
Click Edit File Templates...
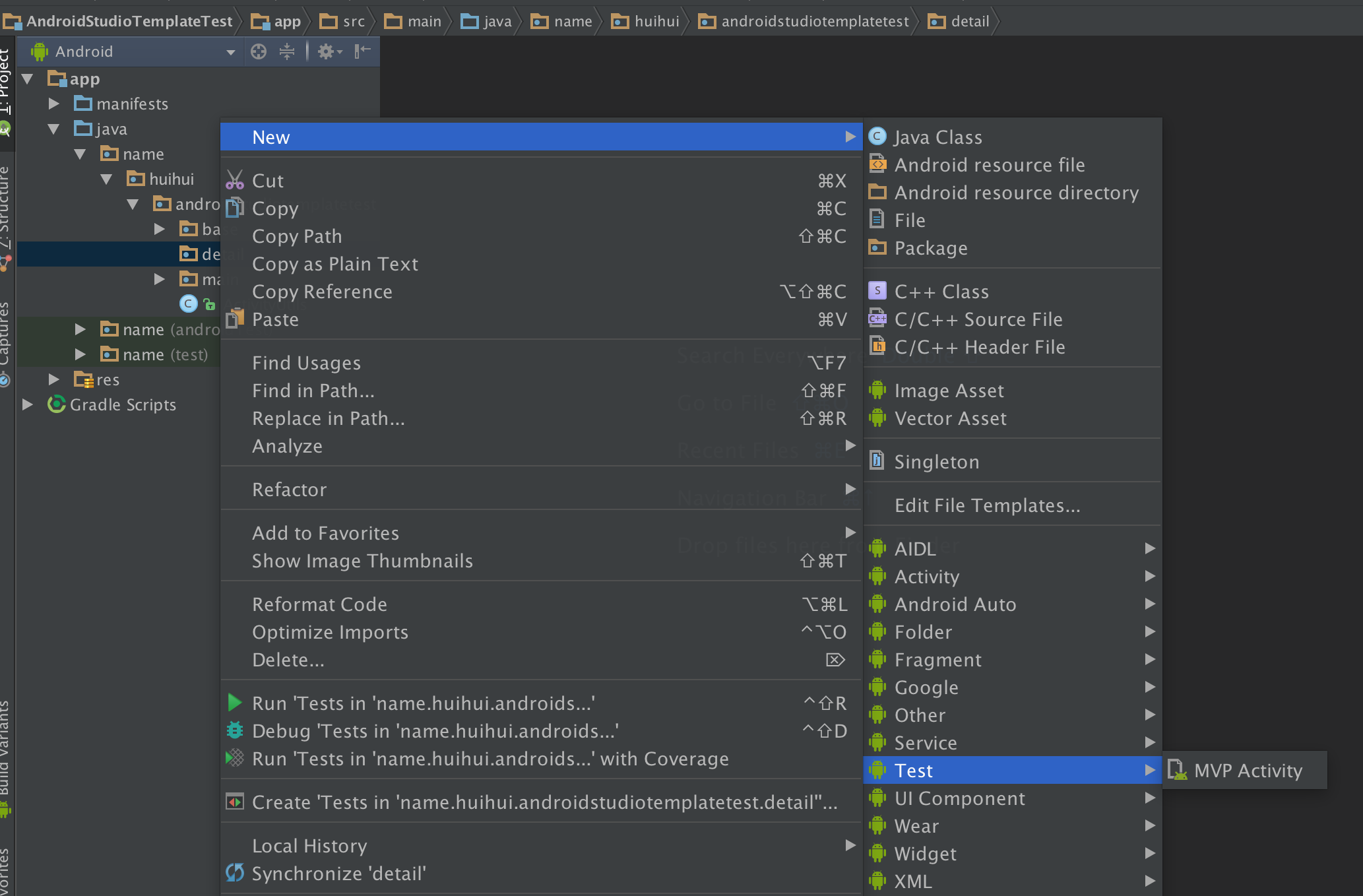[x=1012, y=505]
